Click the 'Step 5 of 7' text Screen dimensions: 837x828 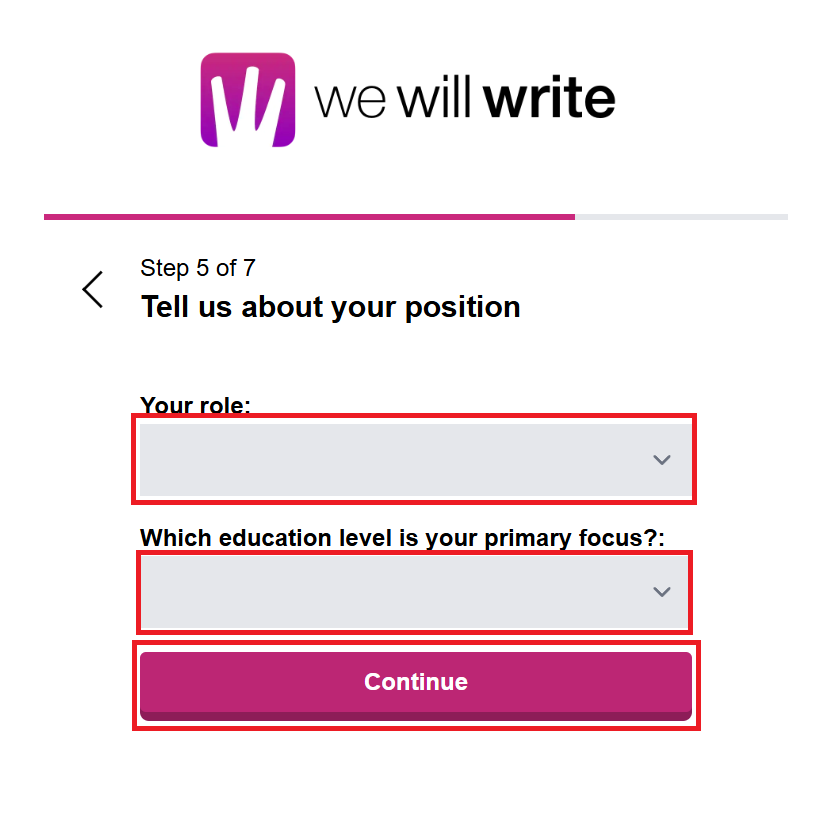(198, 268)
